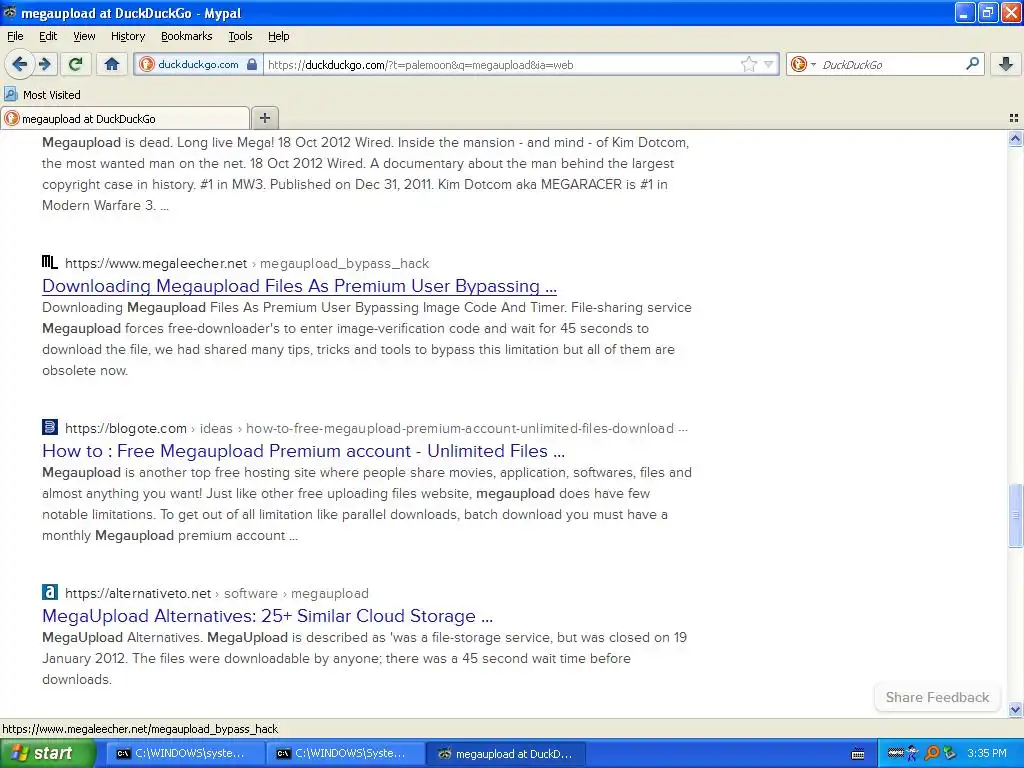Click the duckduckgo.com site identity button
This screenshot has width=1024, height=768.
point(197,65)
